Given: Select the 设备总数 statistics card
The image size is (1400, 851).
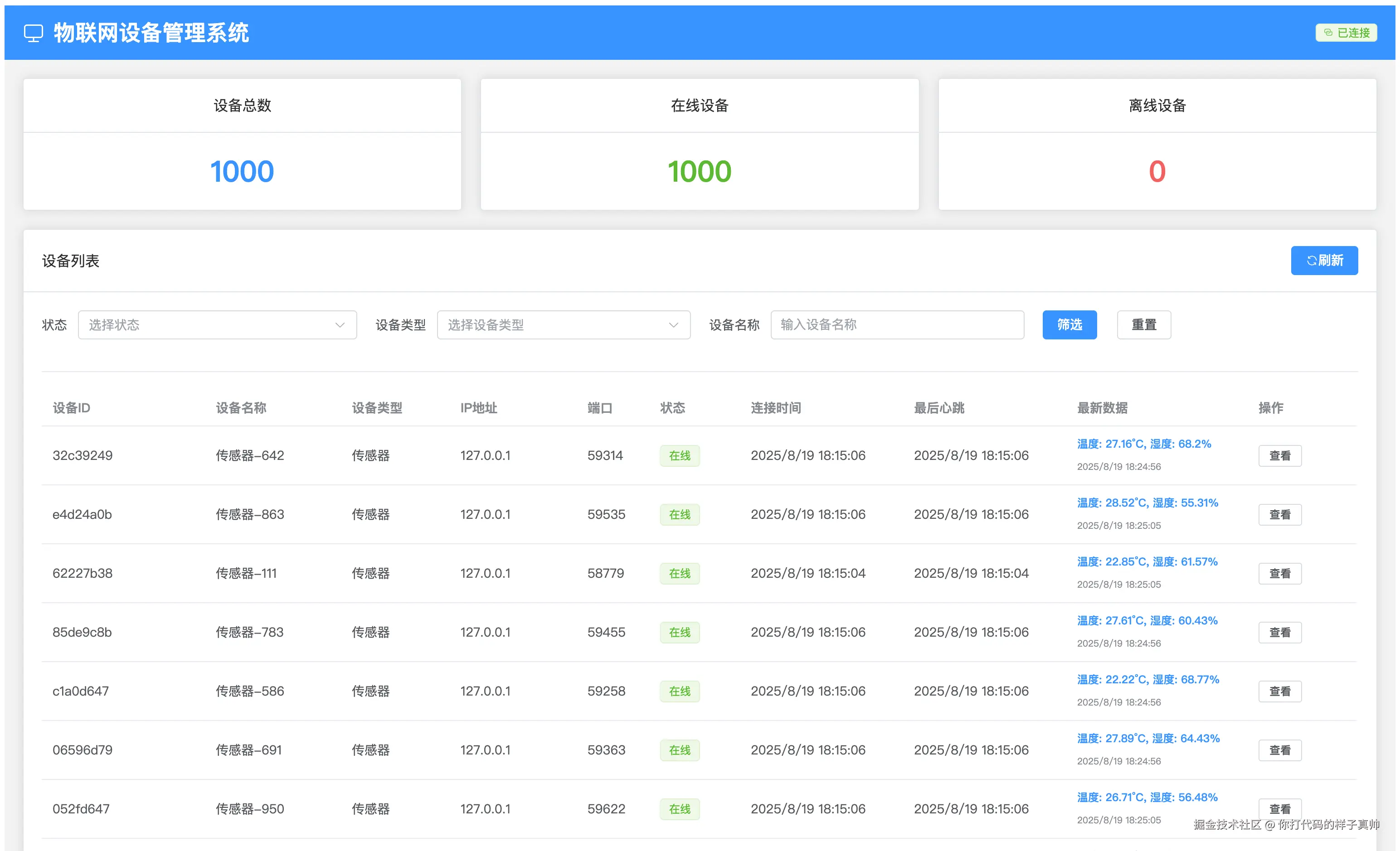Looking at the screenshot, I should click(242, 144).
